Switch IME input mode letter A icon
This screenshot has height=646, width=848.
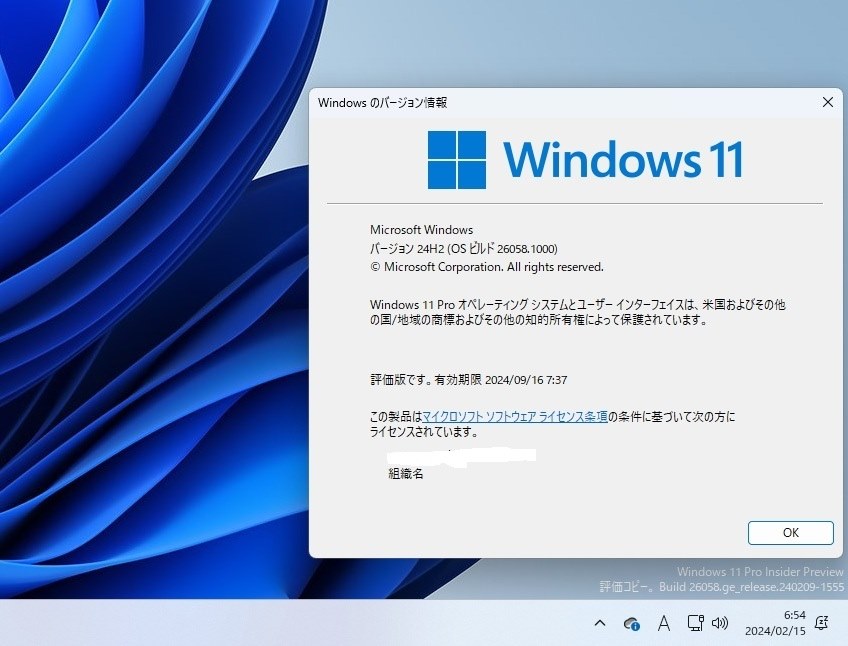[664, 623]
